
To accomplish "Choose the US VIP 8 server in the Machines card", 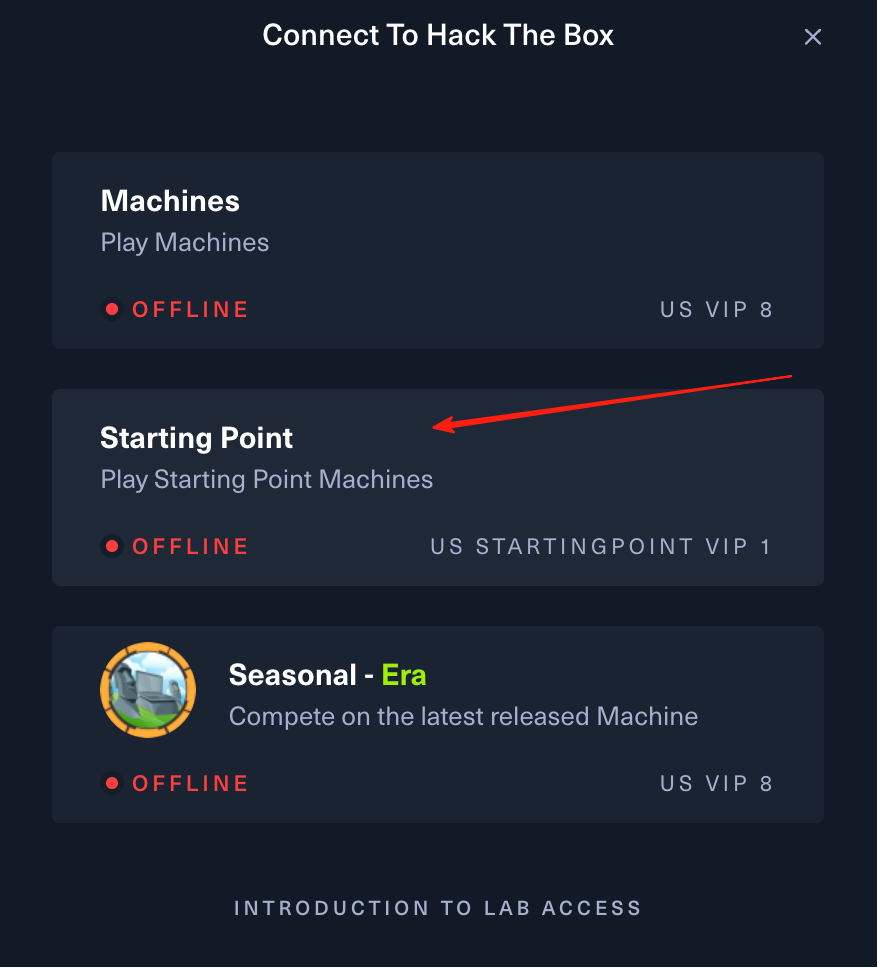I will coord(716,309).
